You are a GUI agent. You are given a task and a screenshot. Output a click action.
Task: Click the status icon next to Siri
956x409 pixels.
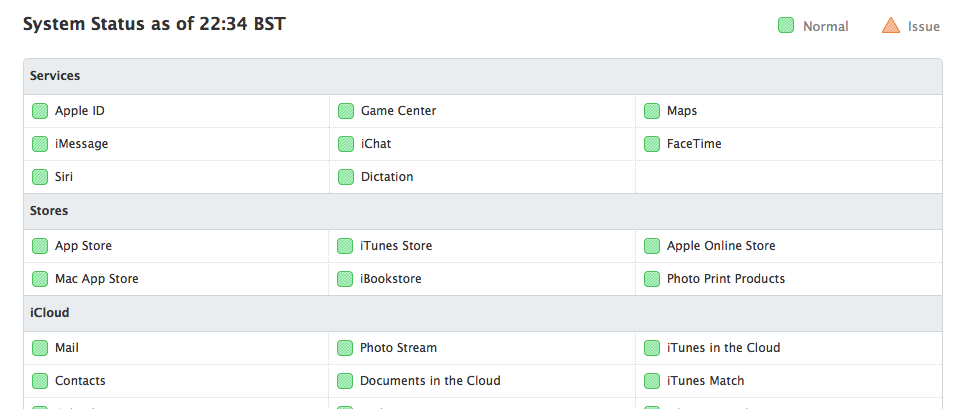(x=40, y=177)
